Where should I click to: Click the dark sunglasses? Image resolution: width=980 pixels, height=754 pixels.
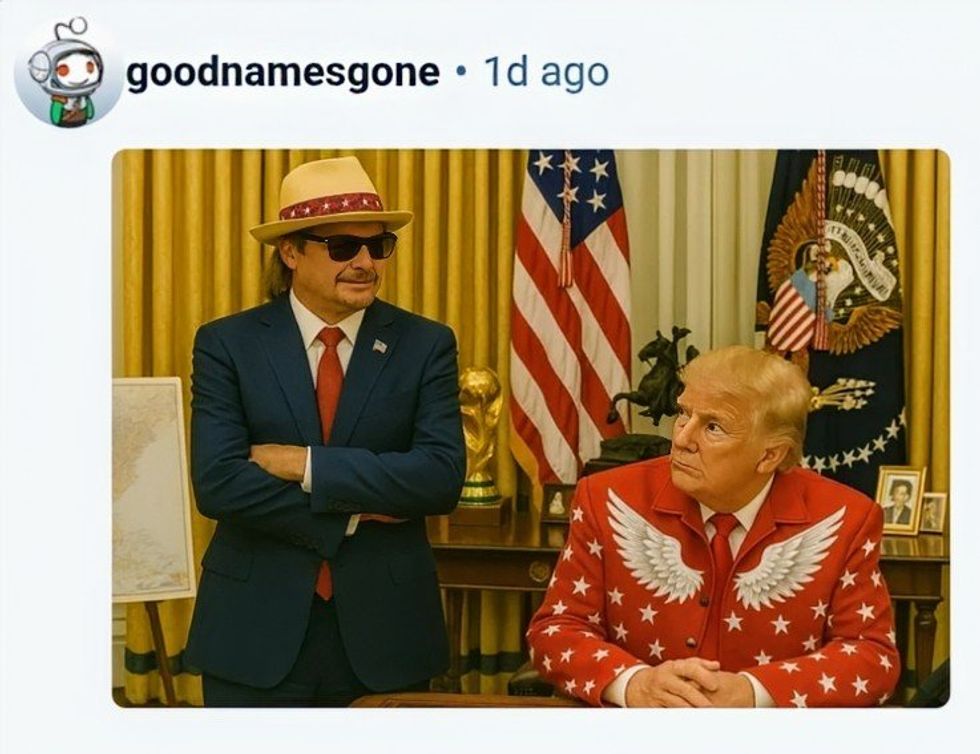pos(350,246)
